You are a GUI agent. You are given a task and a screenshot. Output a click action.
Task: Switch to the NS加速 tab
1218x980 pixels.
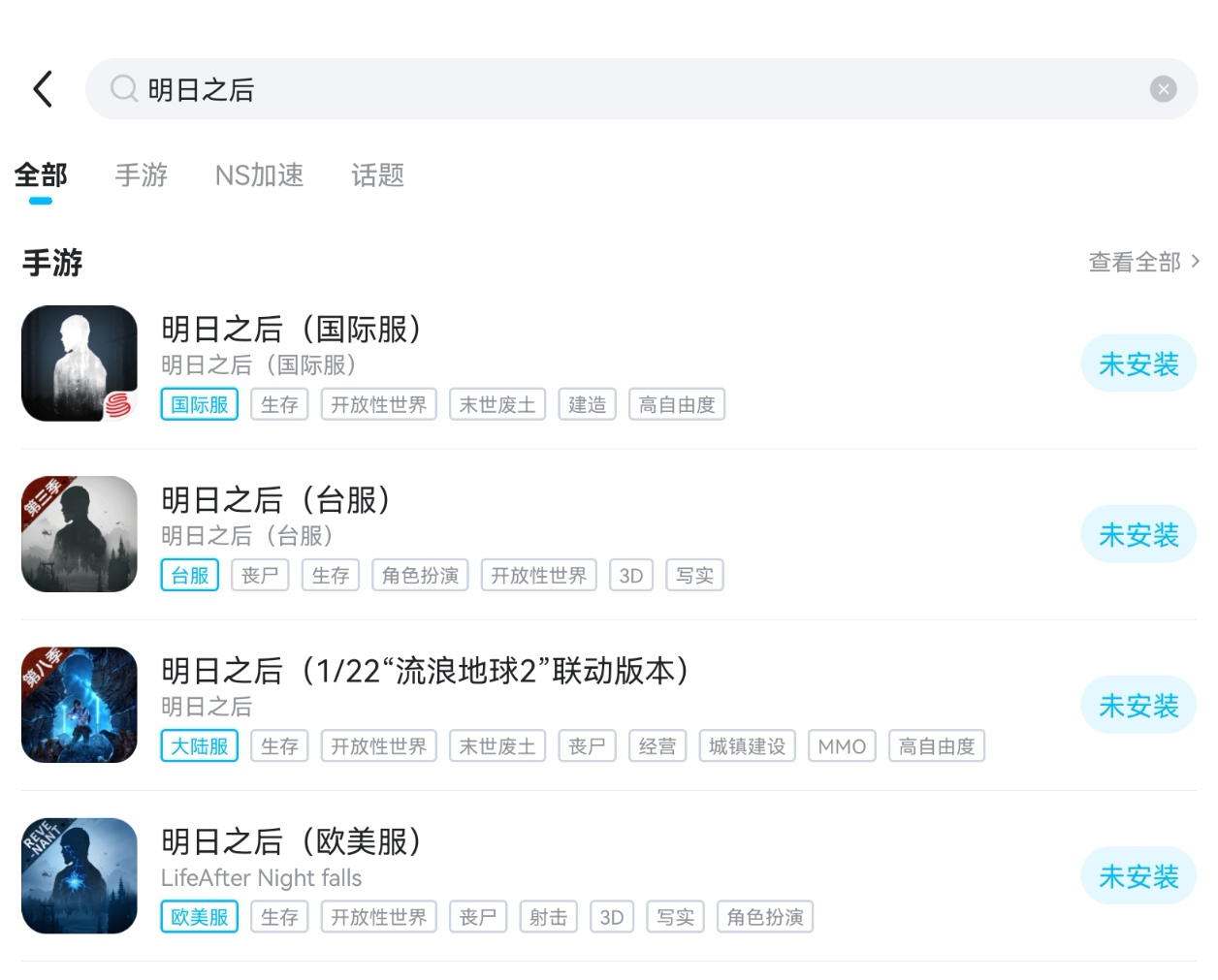[259, 175]
